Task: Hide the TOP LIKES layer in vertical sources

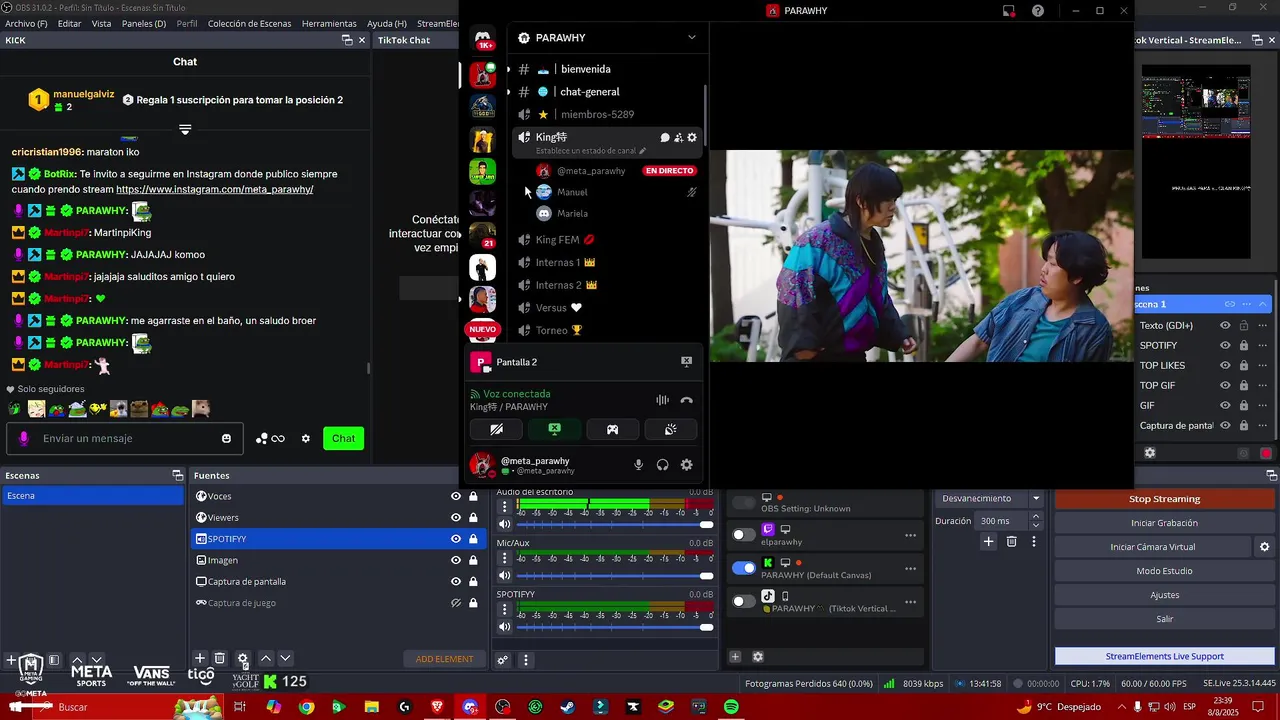Action: [x=1225, y=365]
